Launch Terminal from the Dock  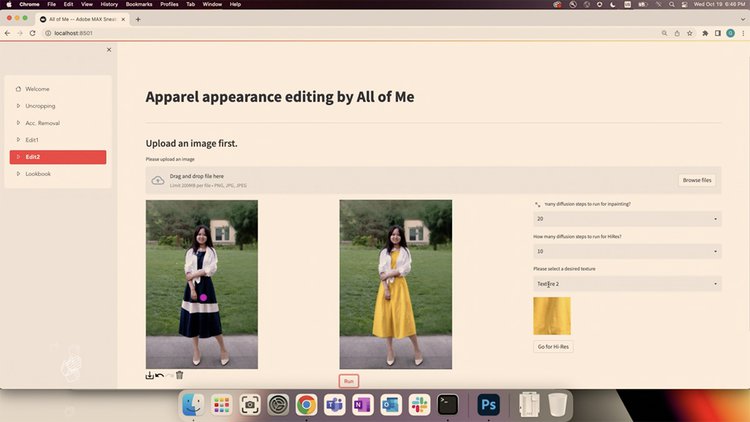[x=449, y=404]
